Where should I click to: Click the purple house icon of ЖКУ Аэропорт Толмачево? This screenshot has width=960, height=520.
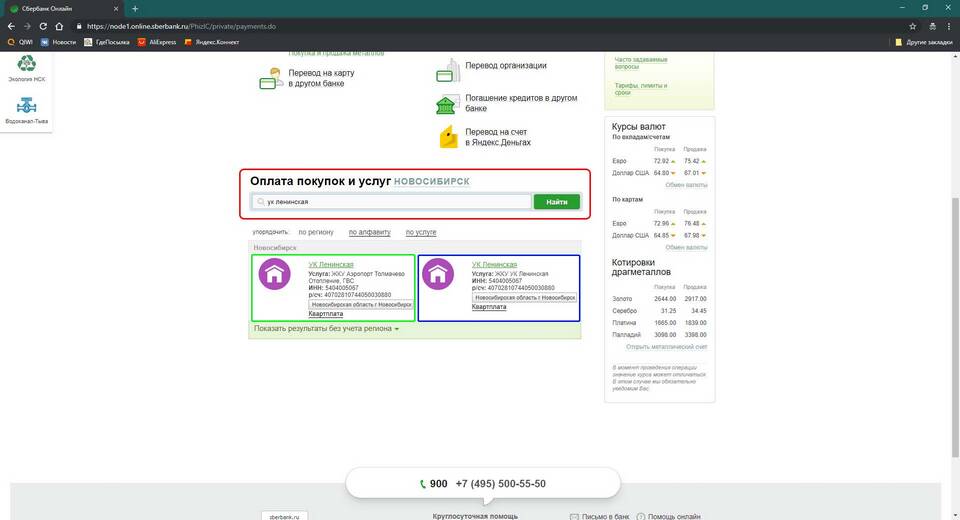tap(275, 275)
